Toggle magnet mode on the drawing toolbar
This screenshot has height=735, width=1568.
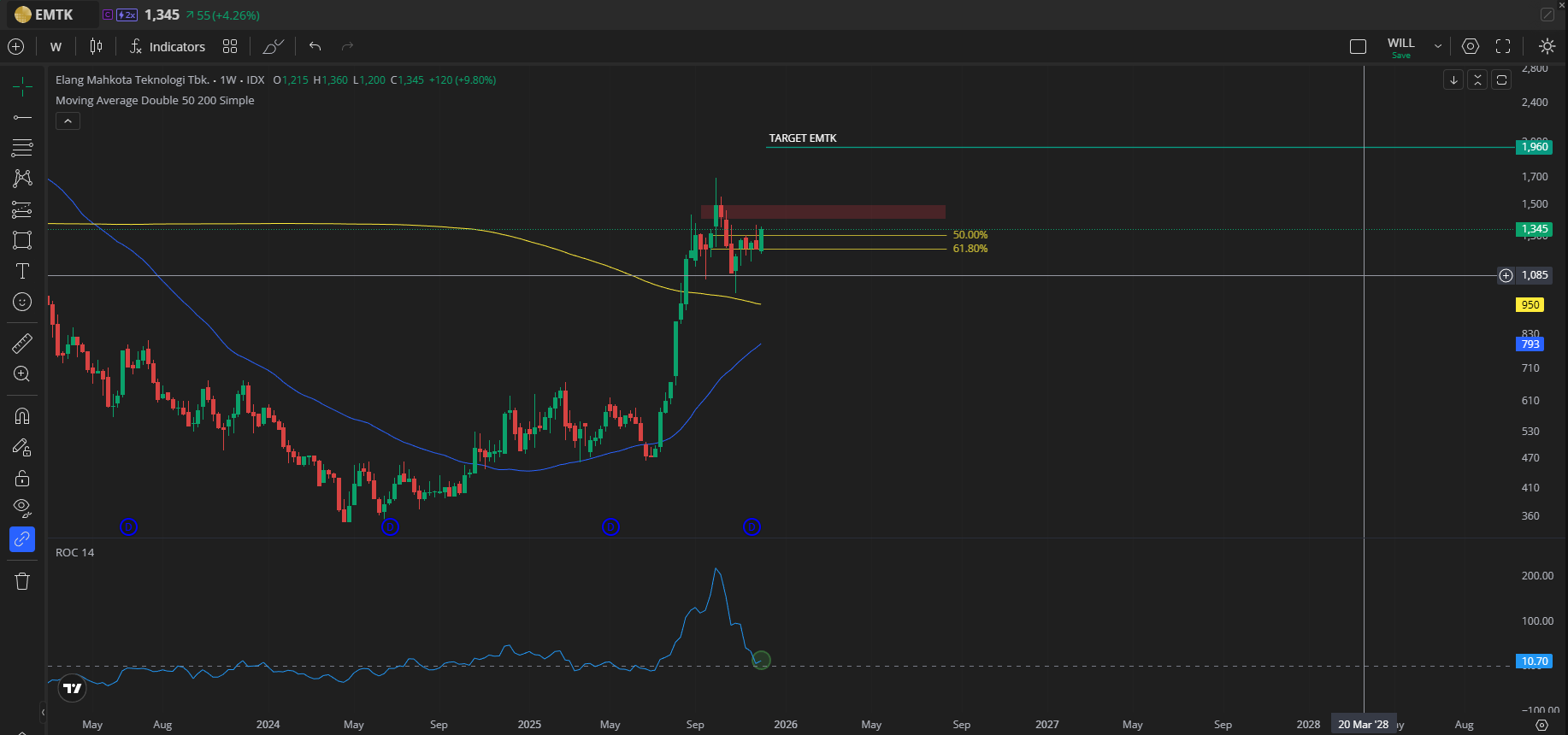pyautogui.click(x=22, y=416)
